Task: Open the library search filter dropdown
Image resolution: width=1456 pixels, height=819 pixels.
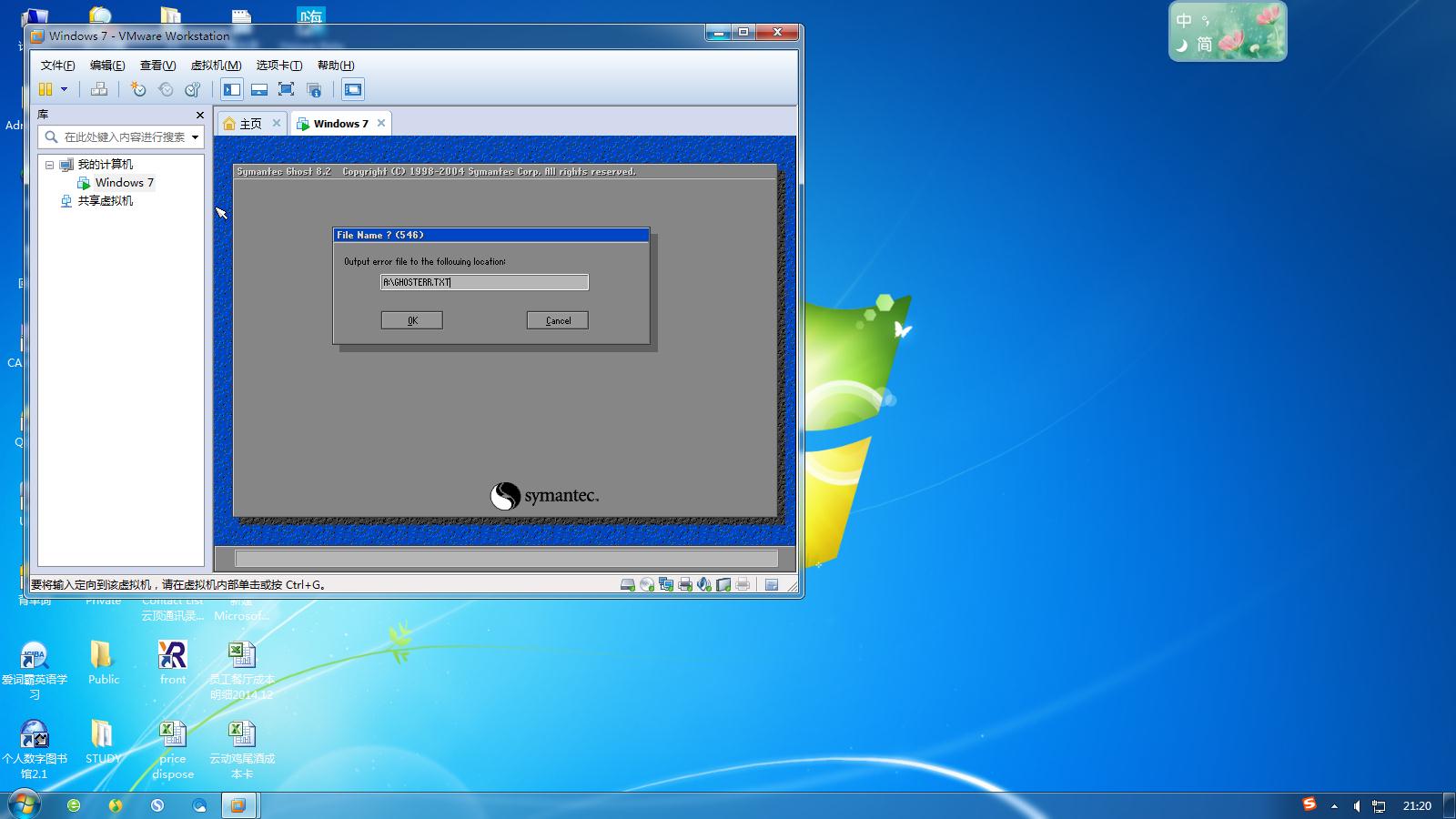Action: pos(195,137)
